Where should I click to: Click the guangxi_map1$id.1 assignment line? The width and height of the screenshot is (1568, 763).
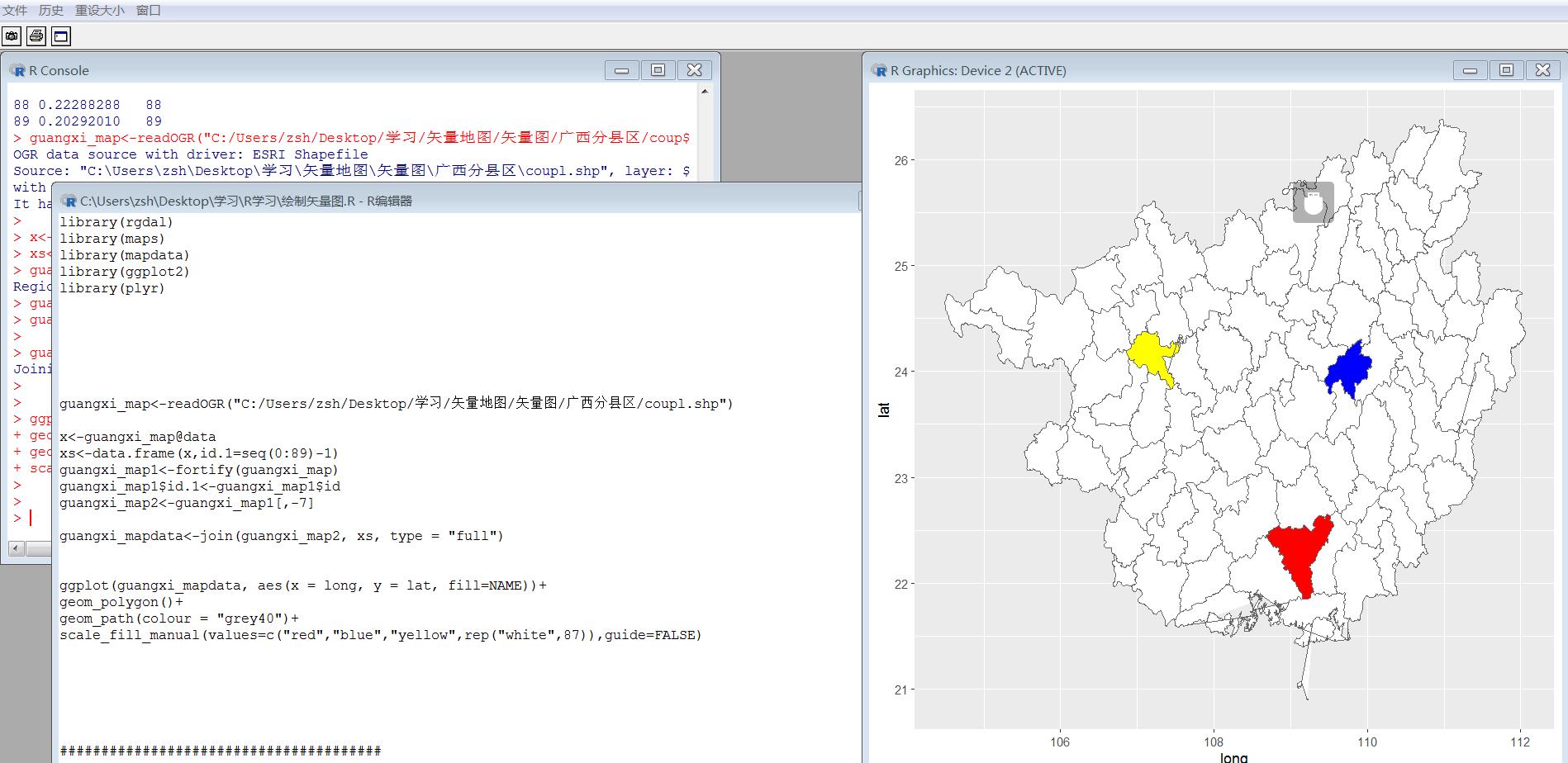[x=200, y=486]
